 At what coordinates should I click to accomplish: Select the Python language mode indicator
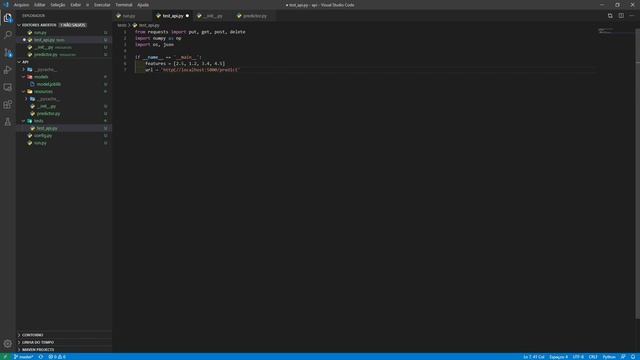point(609,357)
